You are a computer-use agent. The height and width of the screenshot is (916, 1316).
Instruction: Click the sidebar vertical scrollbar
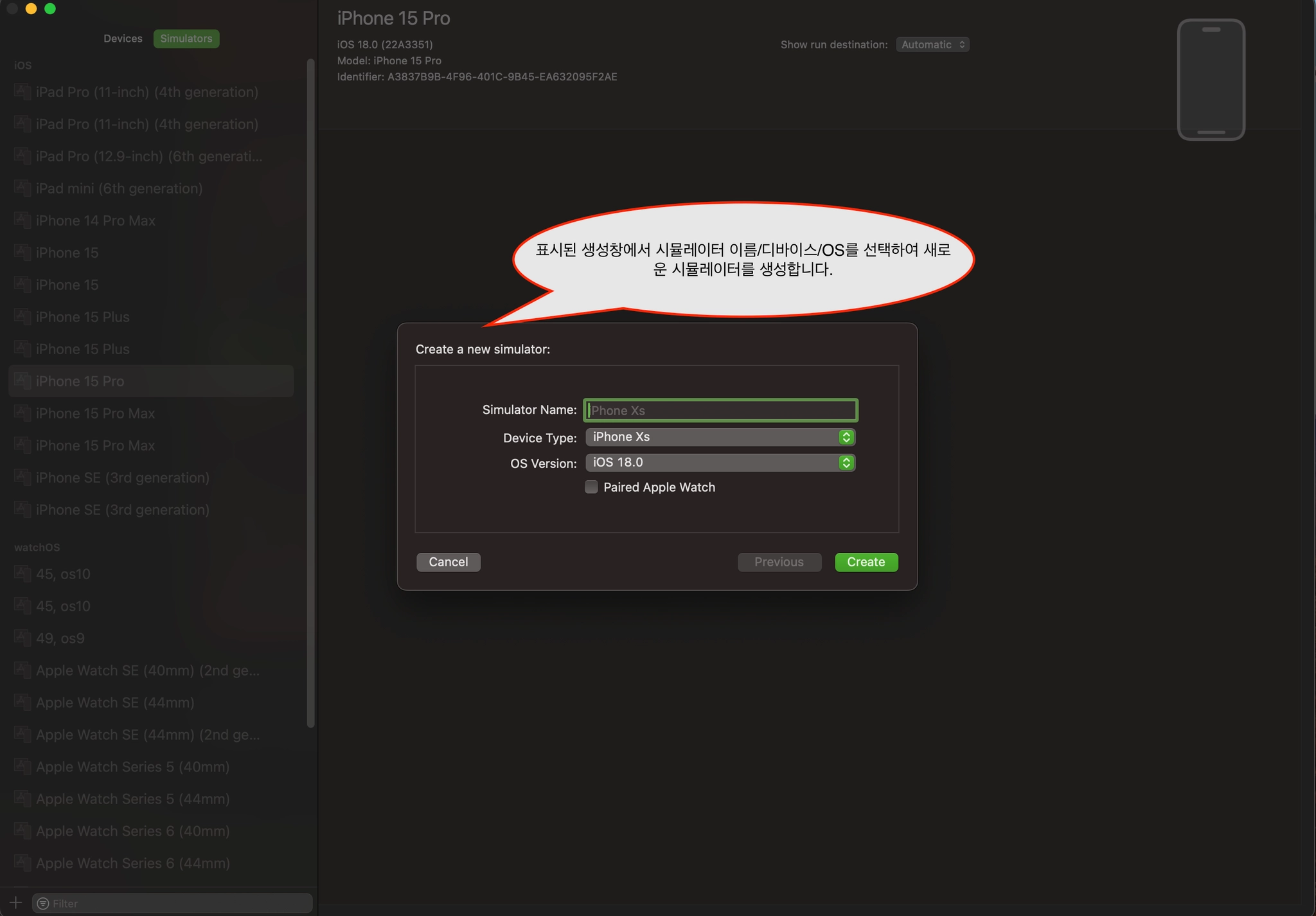[311, 392]
